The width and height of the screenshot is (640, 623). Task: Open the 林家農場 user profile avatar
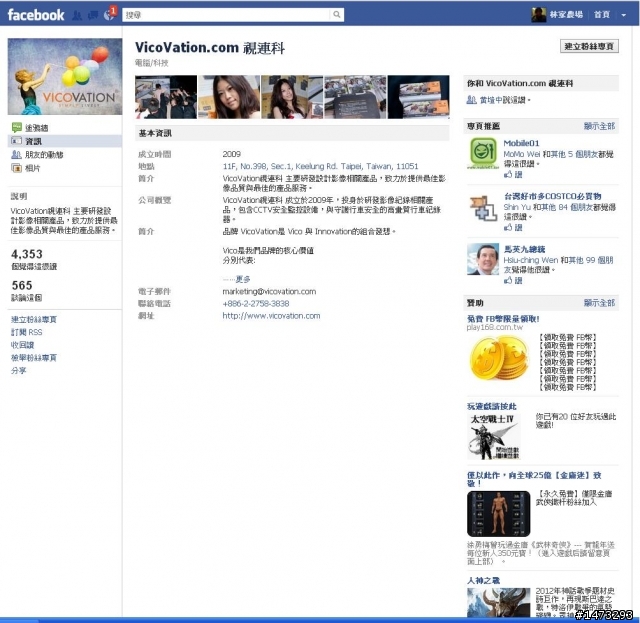(538, 15)
